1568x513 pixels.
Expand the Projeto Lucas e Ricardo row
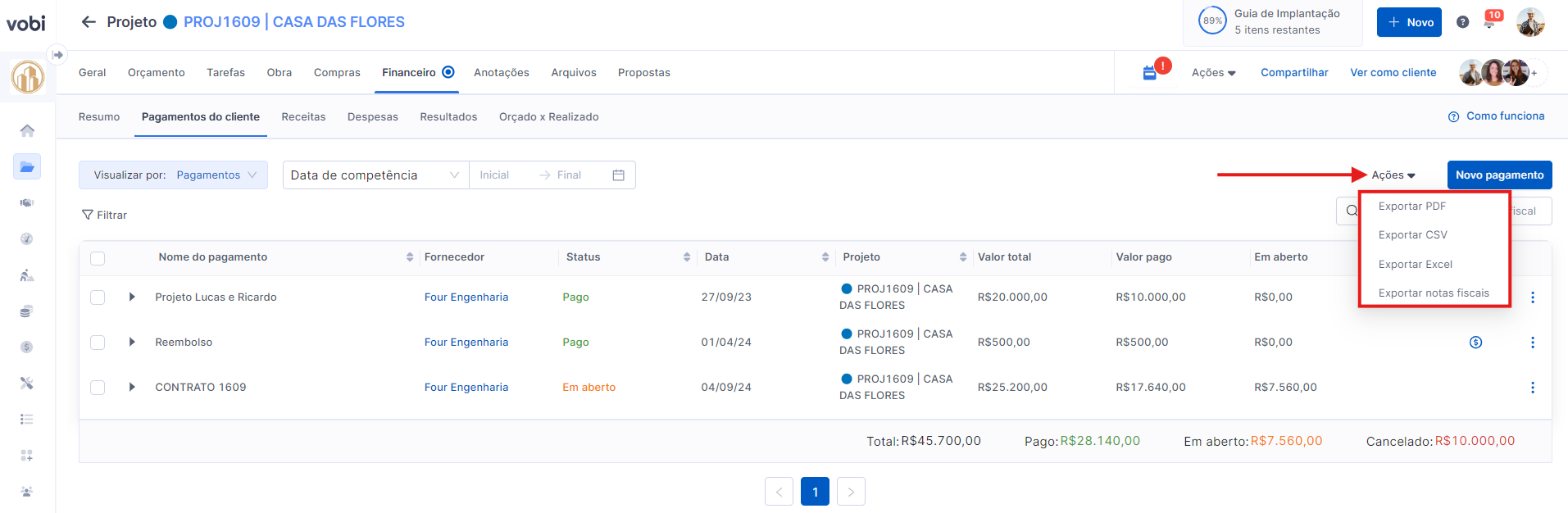click(132, 297)
